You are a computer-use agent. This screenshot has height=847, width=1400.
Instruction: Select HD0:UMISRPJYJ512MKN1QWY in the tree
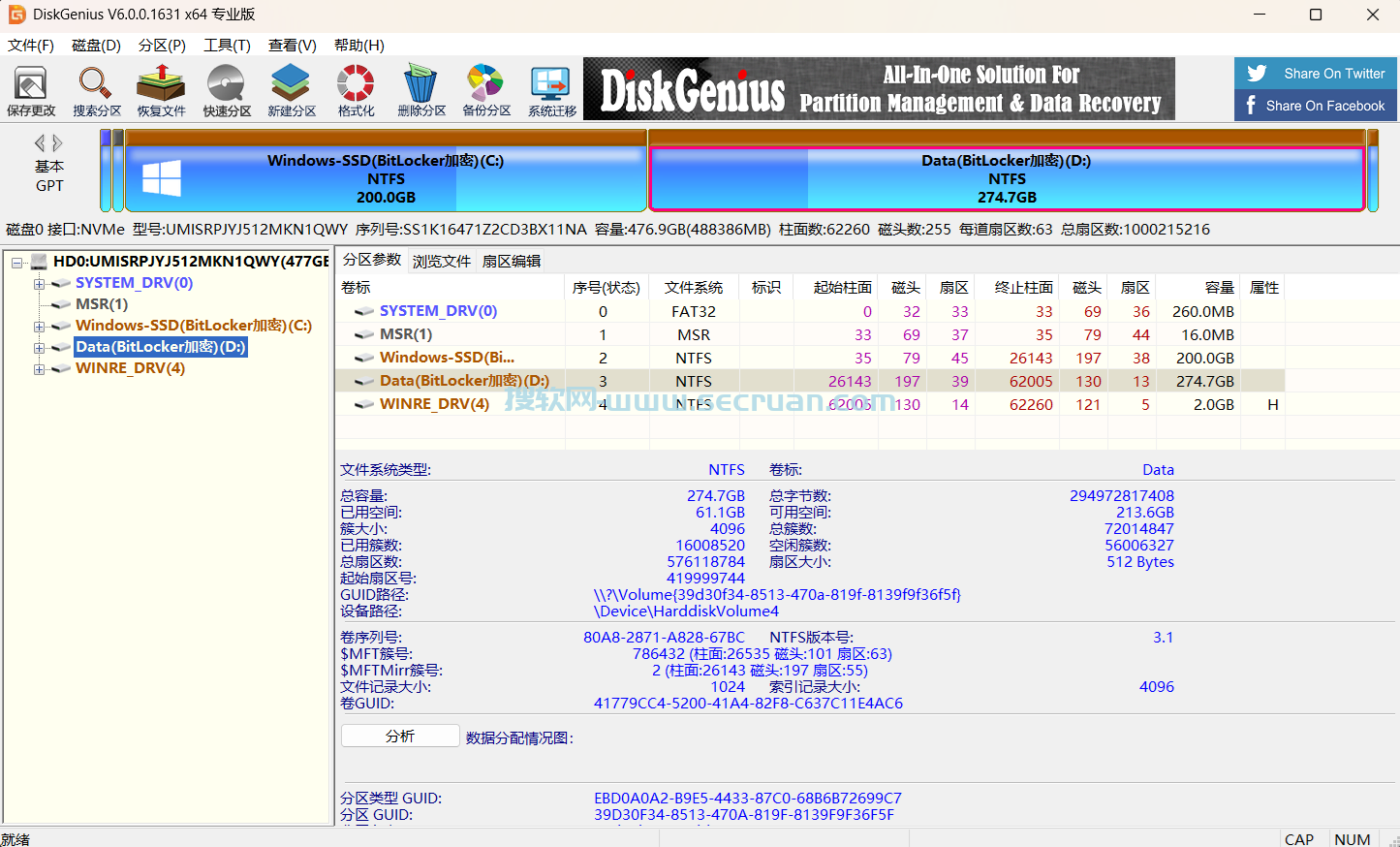(191, 261)
